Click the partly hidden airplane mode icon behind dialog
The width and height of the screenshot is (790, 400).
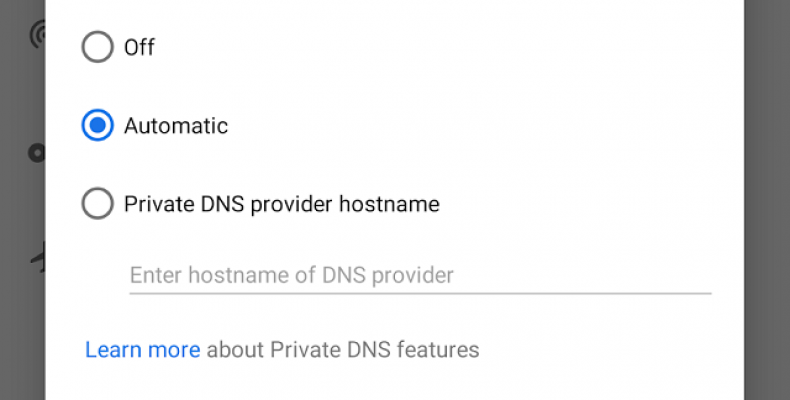pyautogui.click(x=38, y=257)
